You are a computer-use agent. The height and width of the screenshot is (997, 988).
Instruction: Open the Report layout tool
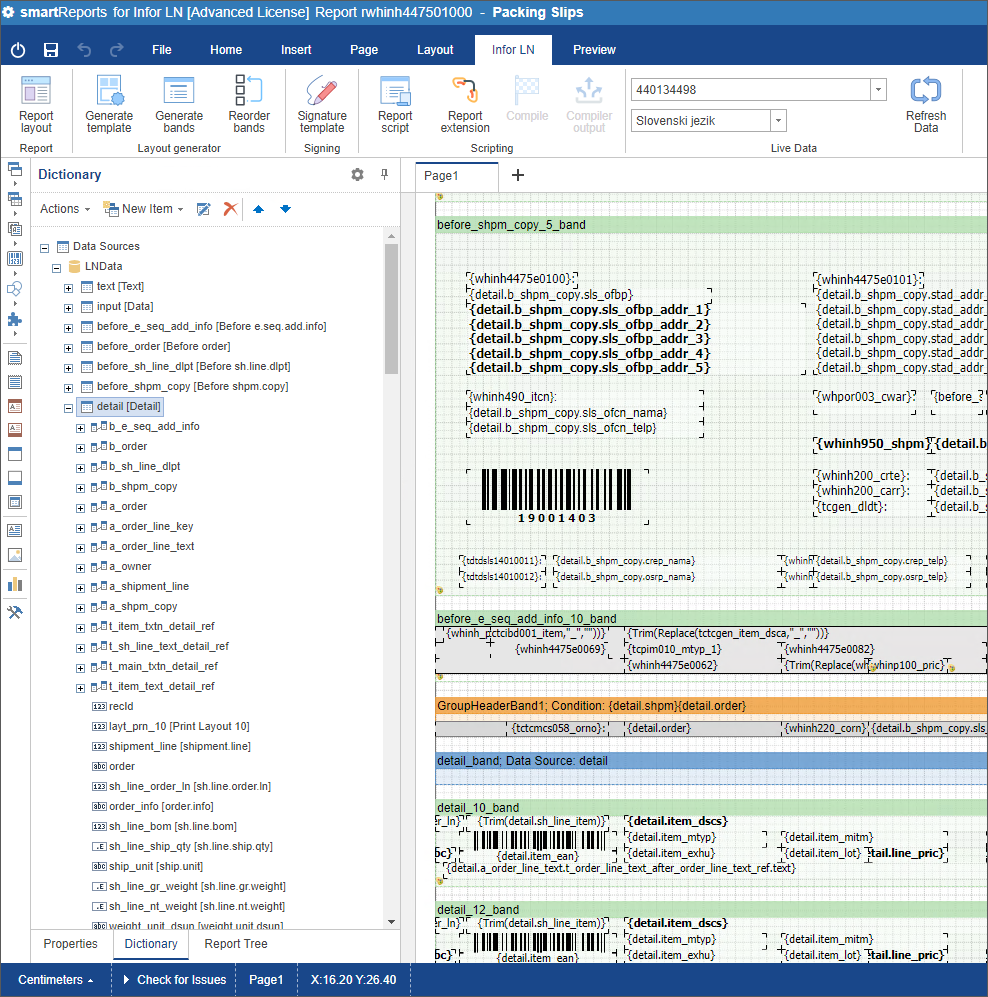(x=36, y=104)
